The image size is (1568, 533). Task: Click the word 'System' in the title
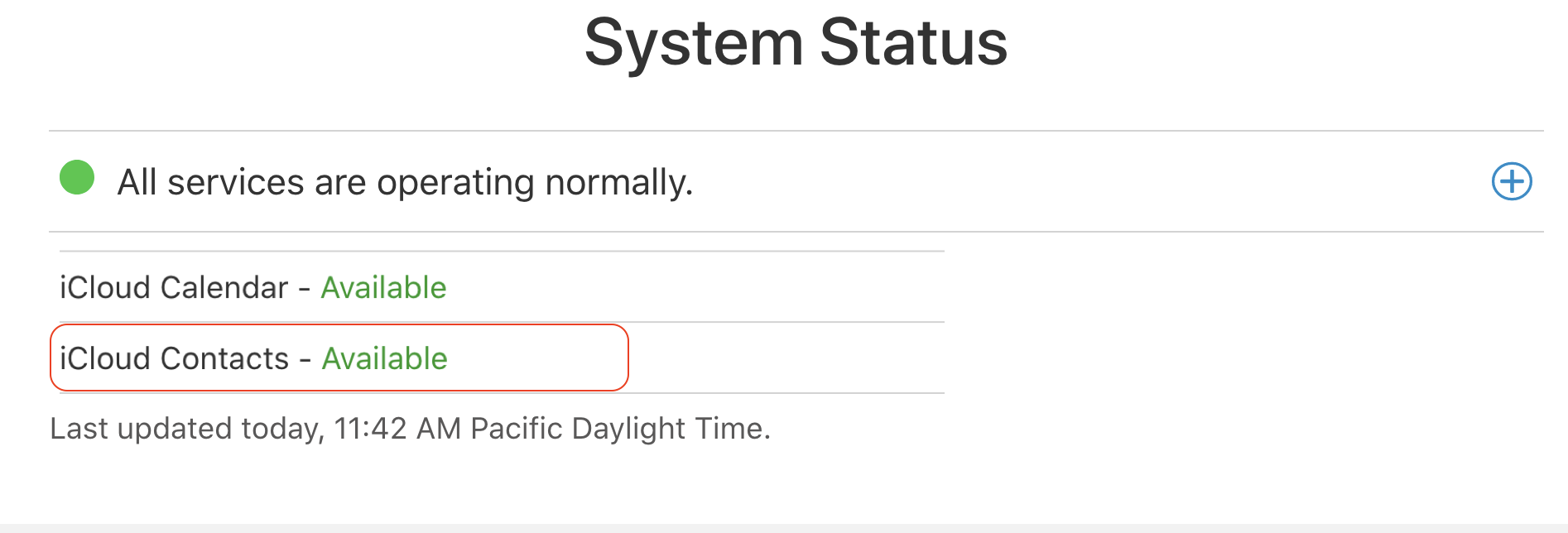pos(694,43)
